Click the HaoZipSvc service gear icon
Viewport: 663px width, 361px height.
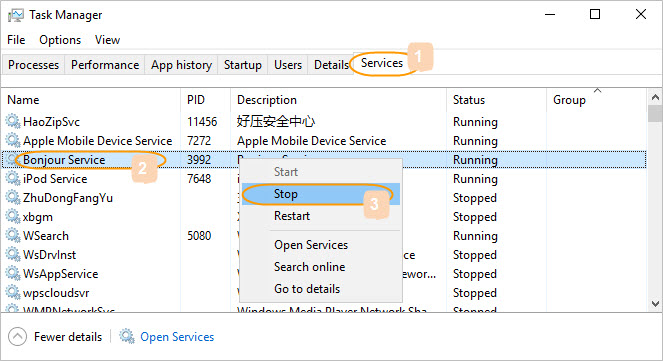tap(13, 121)
